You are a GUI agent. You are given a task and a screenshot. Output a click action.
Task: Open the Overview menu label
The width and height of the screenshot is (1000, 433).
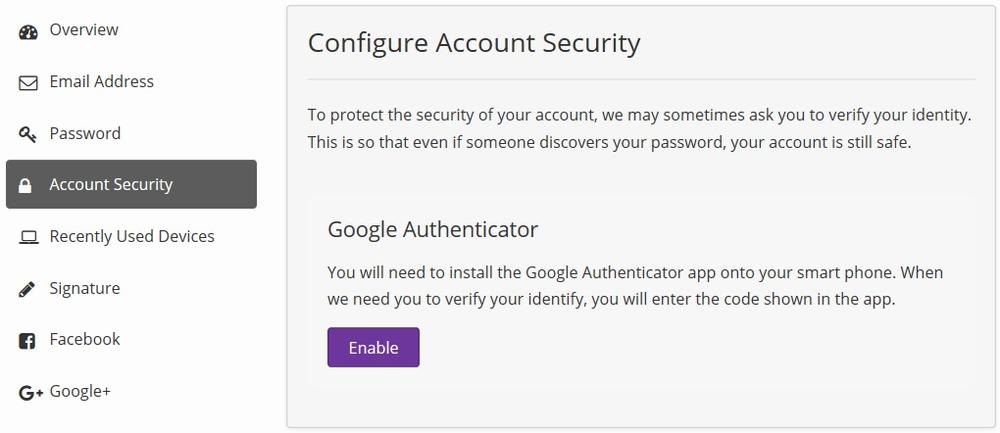pos(84,30)
